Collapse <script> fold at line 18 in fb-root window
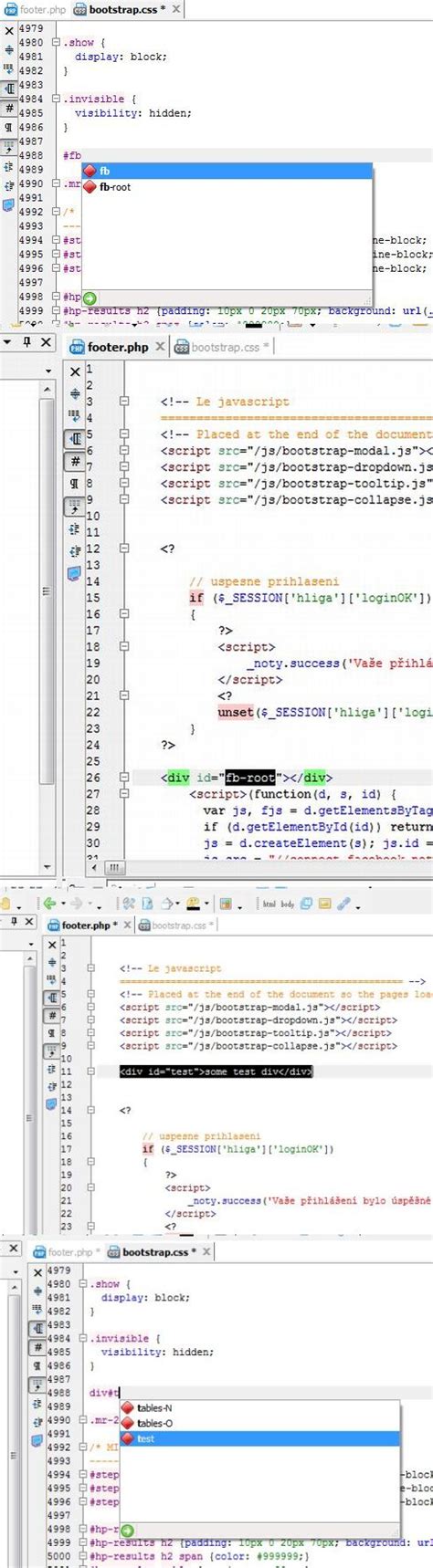The width and height of the screenshot is (433, 1568). [x=124, y=647]
